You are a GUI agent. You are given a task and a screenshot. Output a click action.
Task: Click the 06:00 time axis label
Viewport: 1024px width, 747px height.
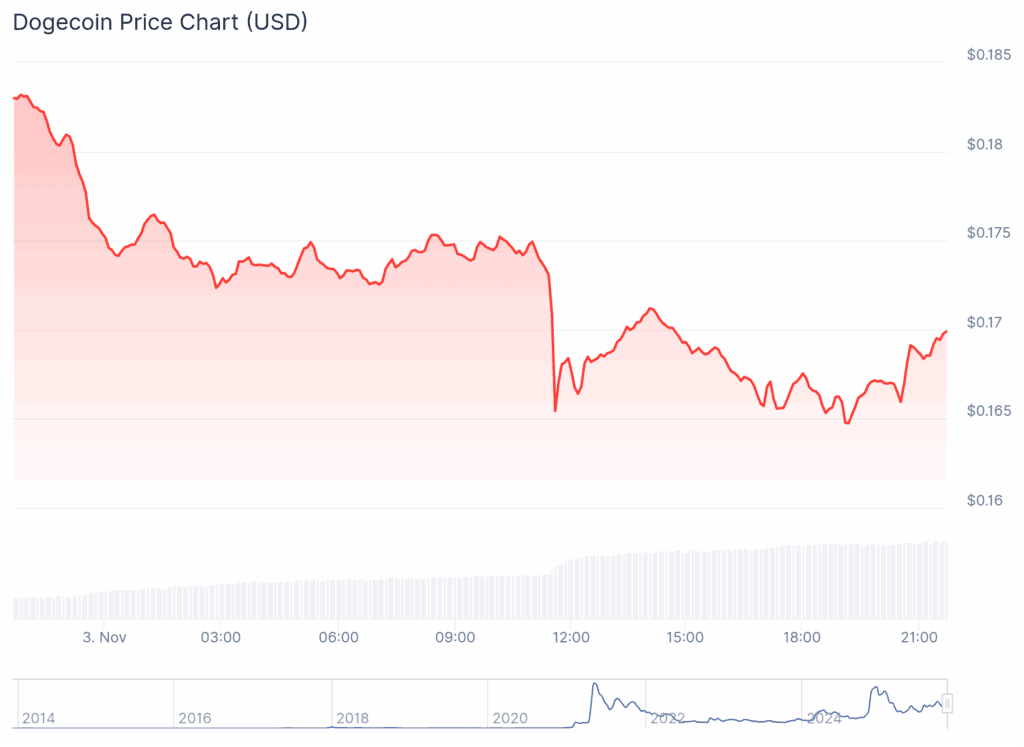[338, 637]
